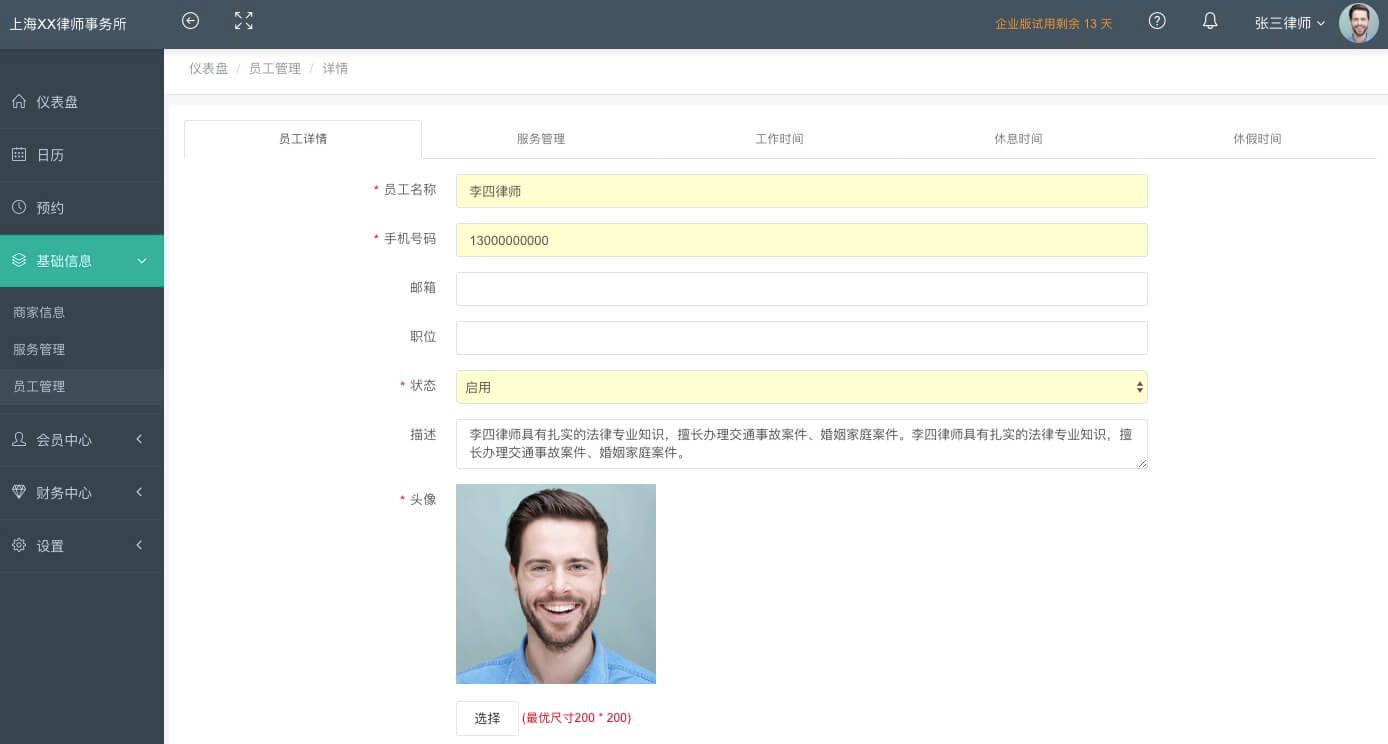Open 预约 in the sidebar
Viewport: 1388px width, 744px height.
[x=50, y=208]
